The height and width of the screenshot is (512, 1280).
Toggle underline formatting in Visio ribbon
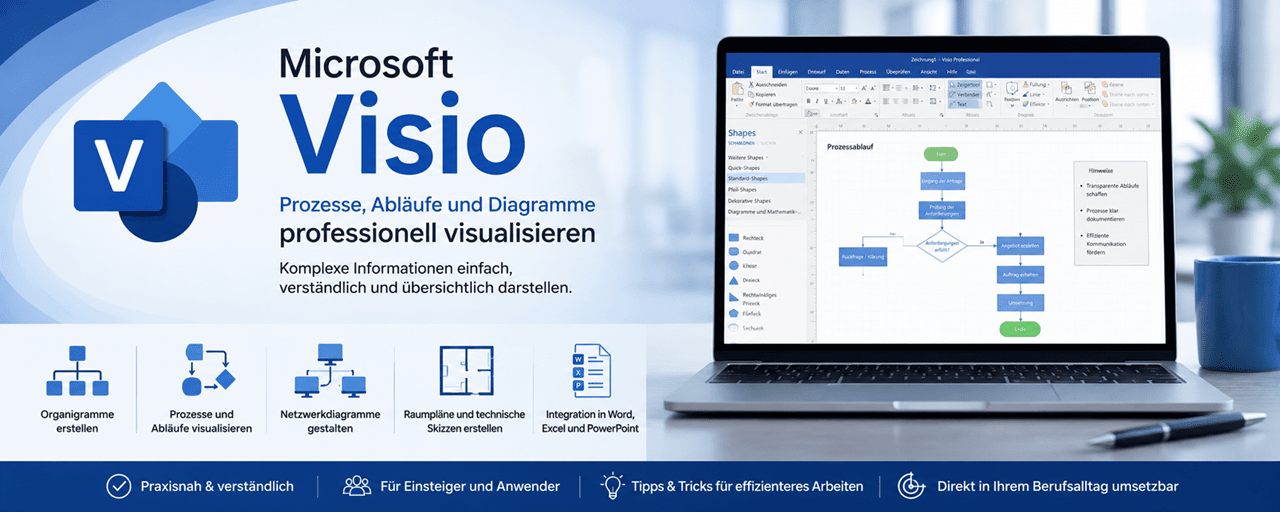coord(825,101)
